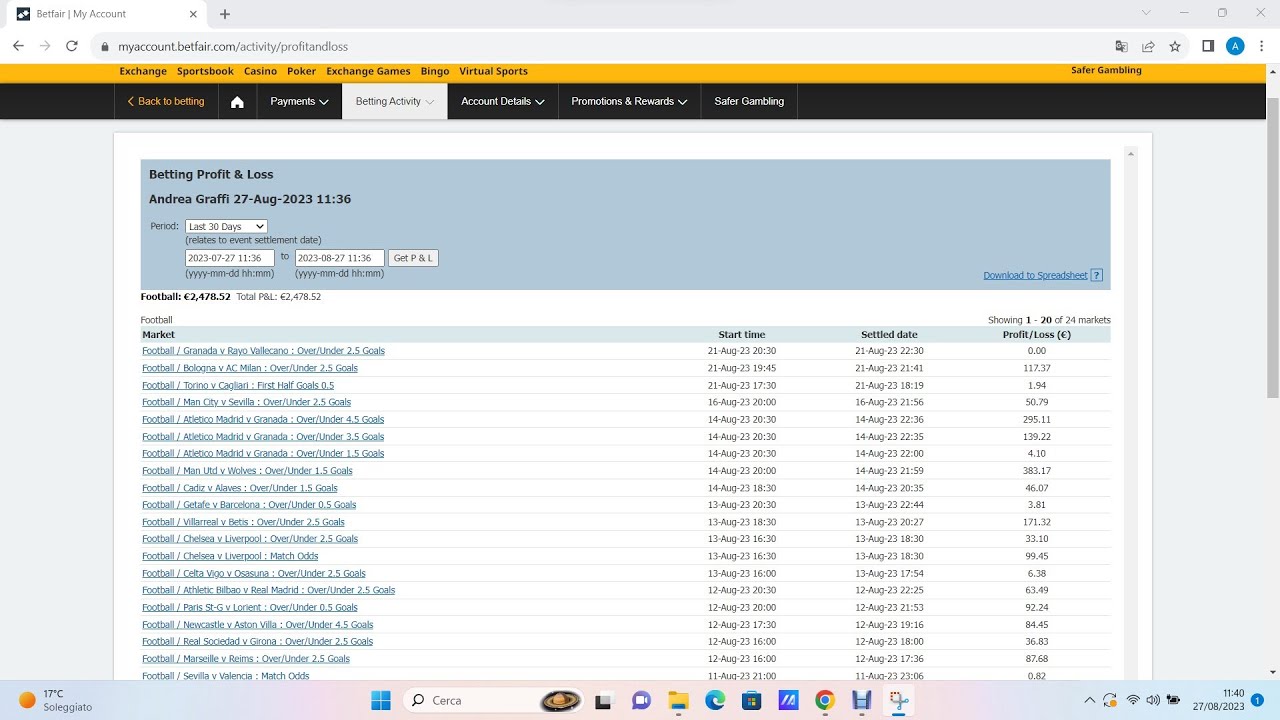Open Microsoft Edge from taskbar
The width and height of the screenshot is (1280, 720).
tap(715, 701)
